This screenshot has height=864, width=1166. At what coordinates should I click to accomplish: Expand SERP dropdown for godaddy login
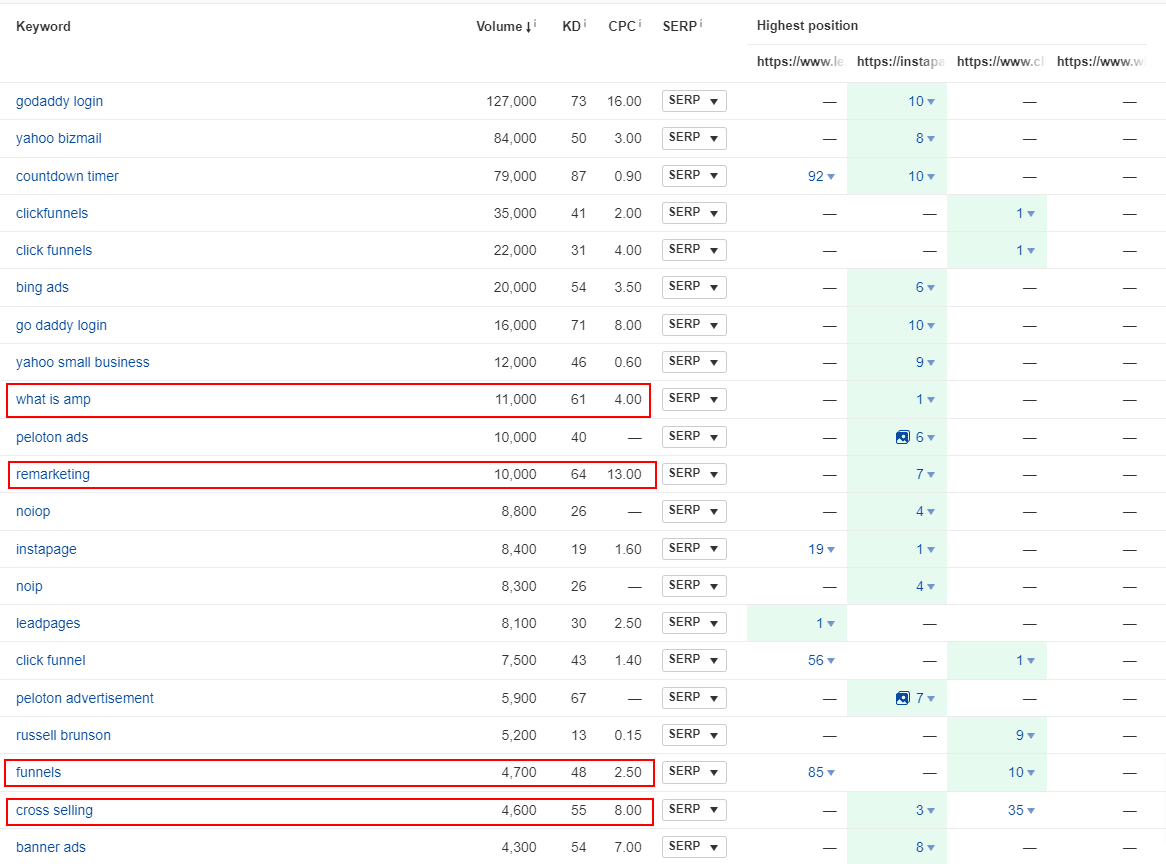pos(694,100)
